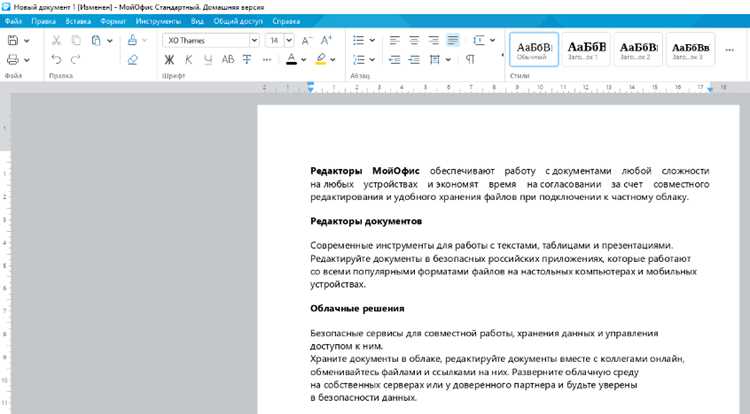Toggle italic К formatting

[x=188, y=60]
